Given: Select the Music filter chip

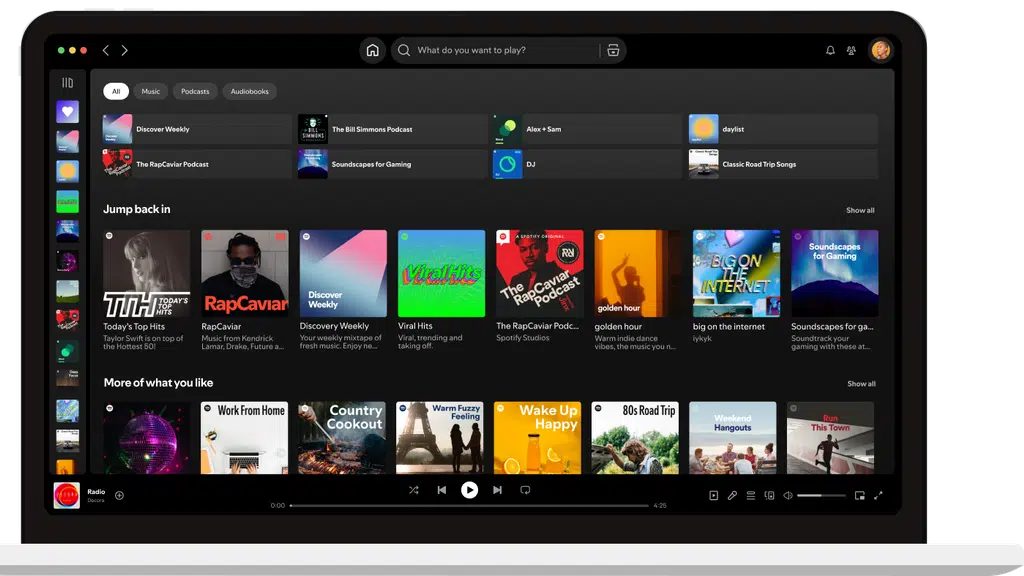Looking at the screenshot, I should coord(150,91).
